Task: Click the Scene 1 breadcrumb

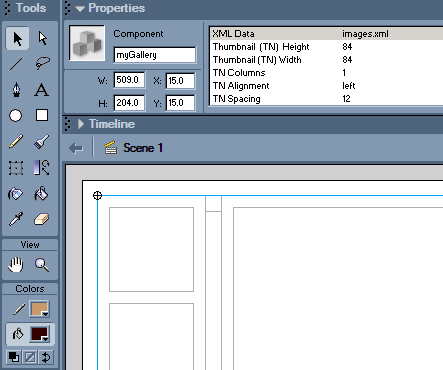Action: tap(143, 148)
